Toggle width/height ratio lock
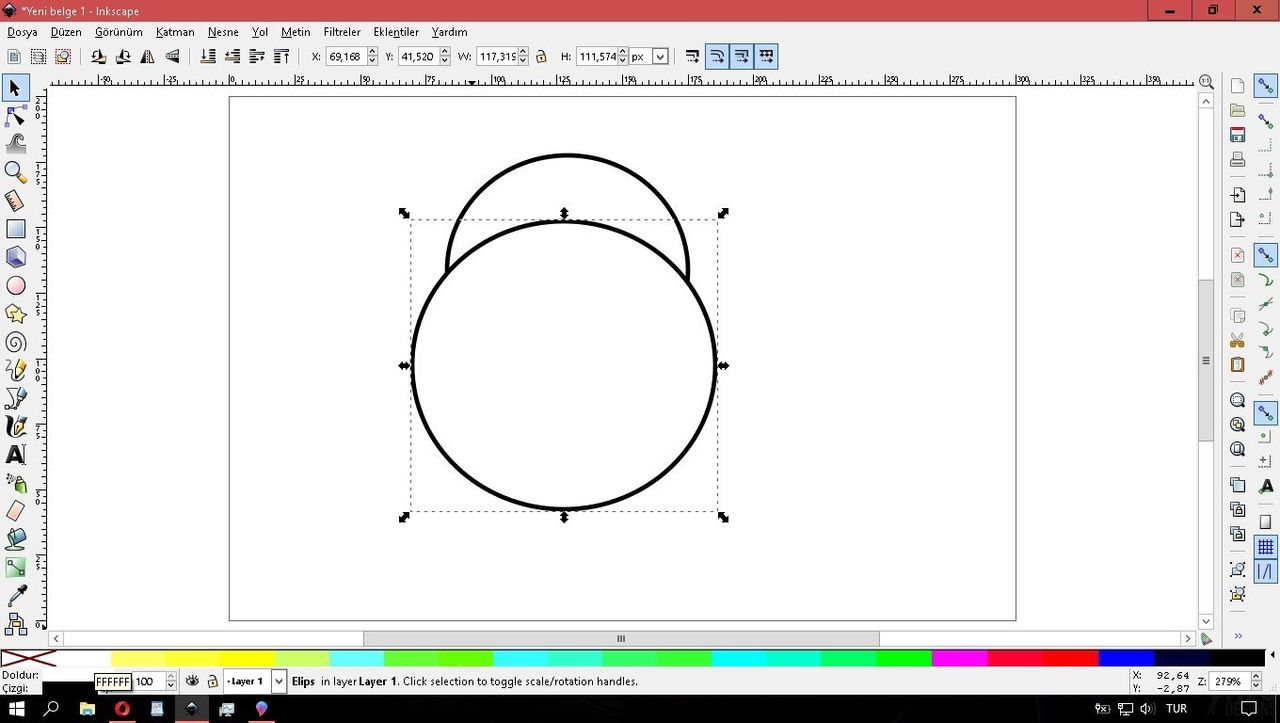This screenshot has width=1280, height=723. [x=541, y=57]
